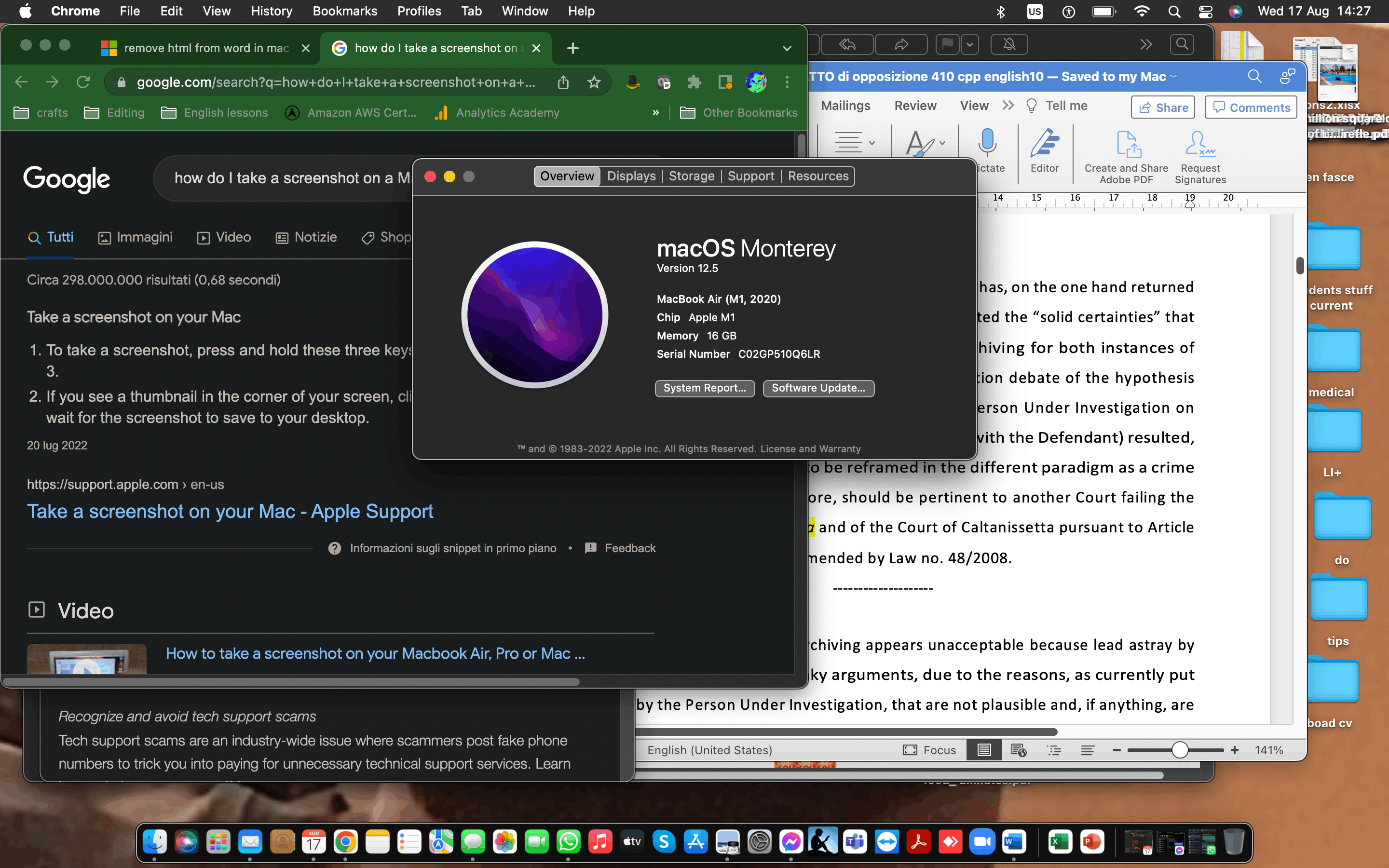The height and width of the screenshot is (868, 1389).
Task: Open Take a screenshot Apple Support link
Action: click(230, 511)
